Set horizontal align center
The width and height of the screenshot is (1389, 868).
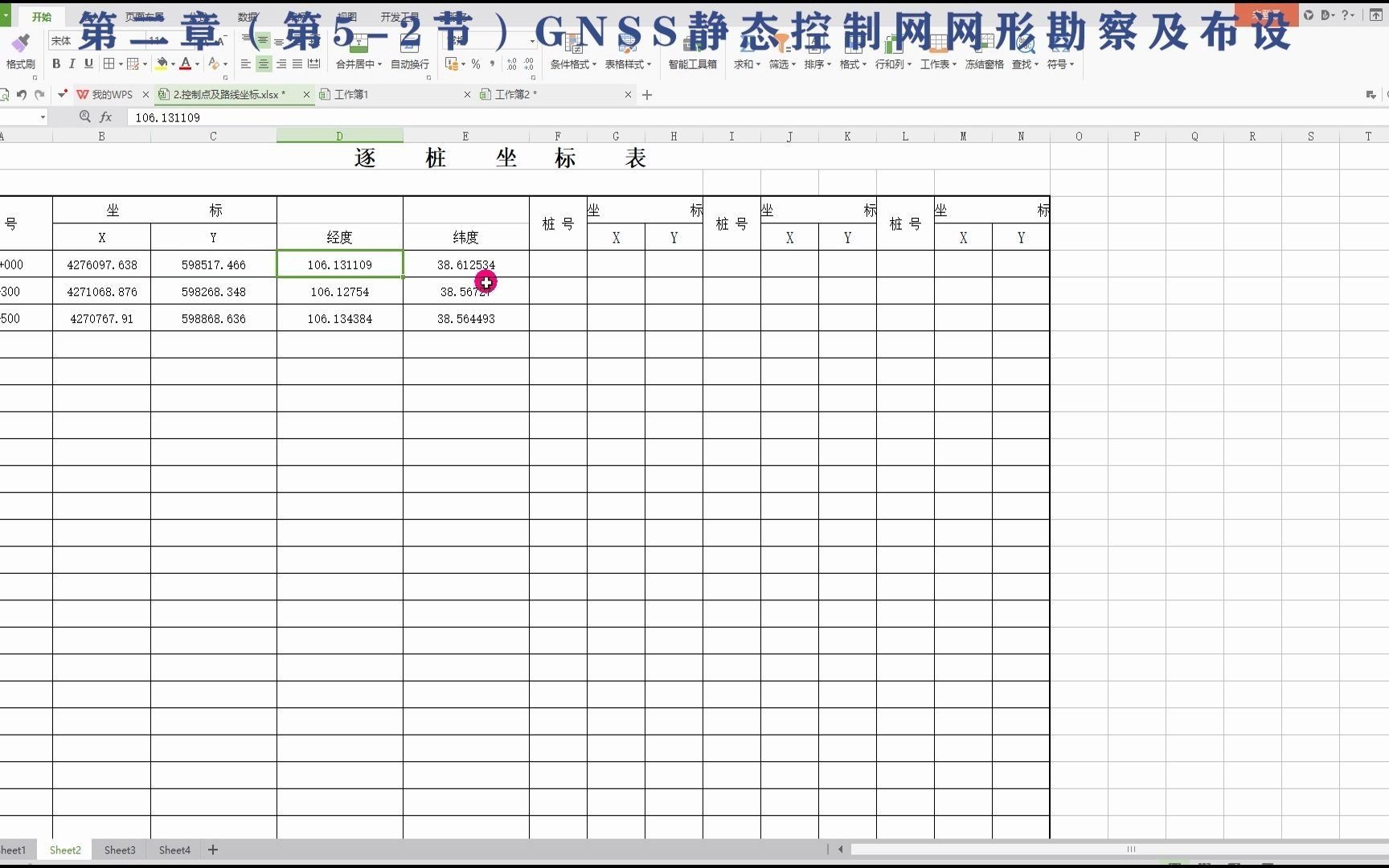pyautogui.click(x=264, y=63)
